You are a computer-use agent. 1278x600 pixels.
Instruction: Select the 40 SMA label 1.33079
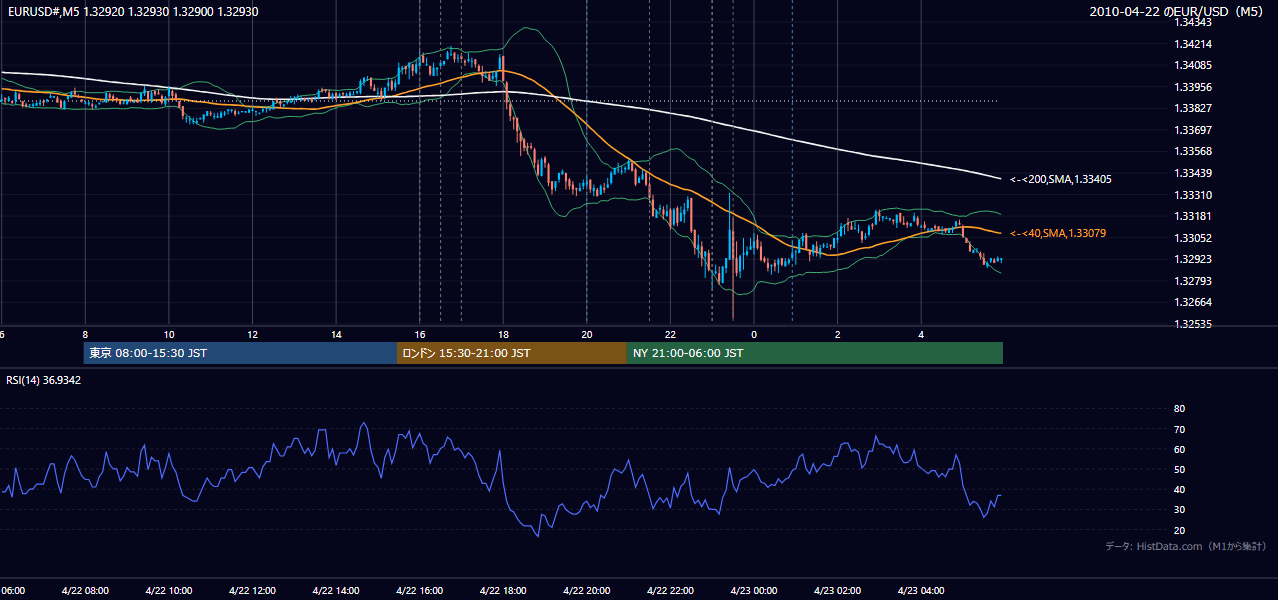(x=1058, y=233)
